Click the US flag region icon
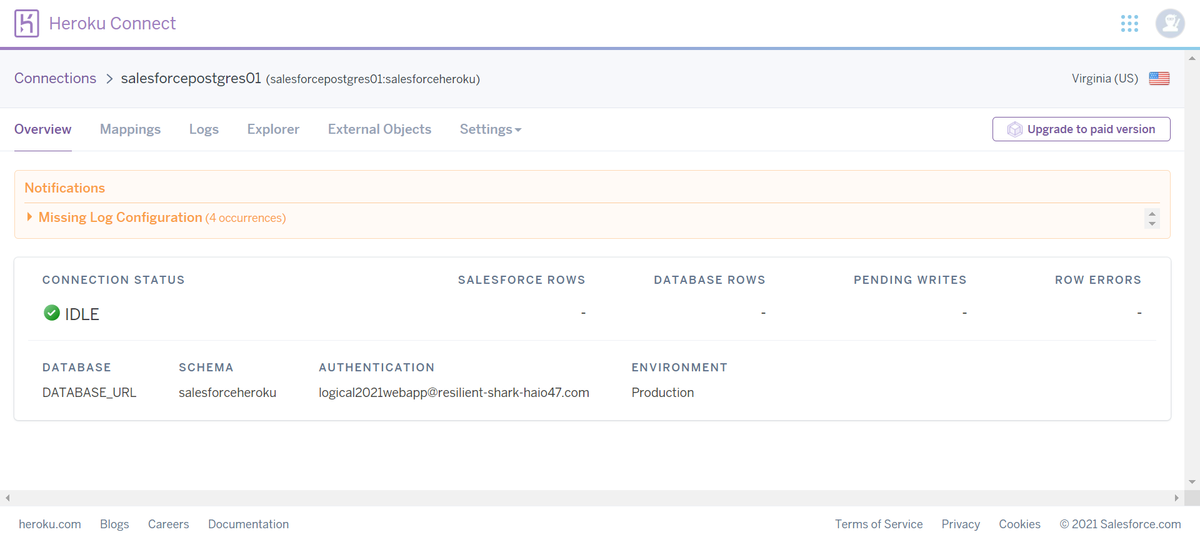This screenshot has width=1200, height=542. coord(1159,78)
